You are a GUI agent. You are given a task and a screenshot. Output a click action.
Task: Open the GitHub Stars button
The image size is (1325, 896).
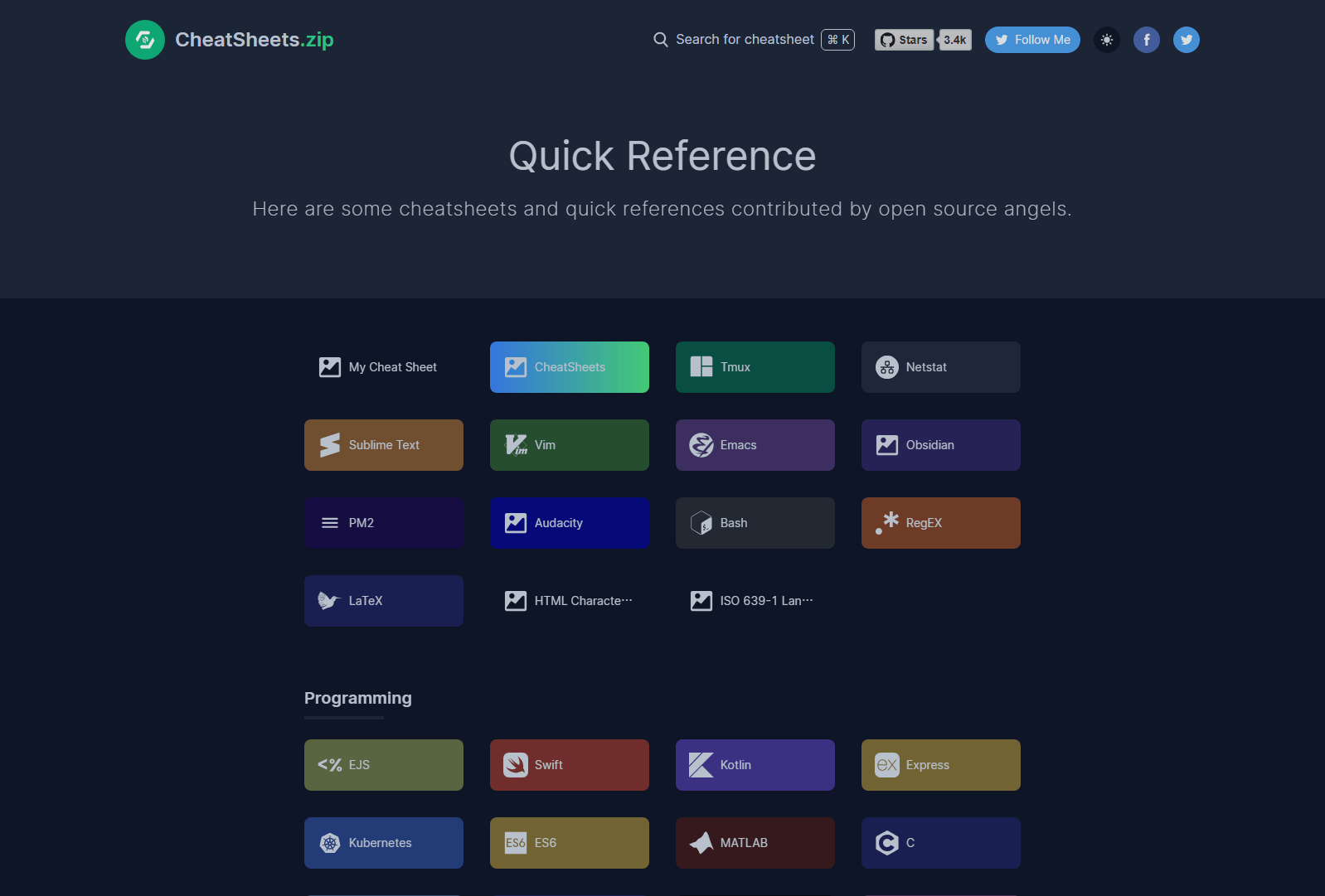(x=904, y=40)
